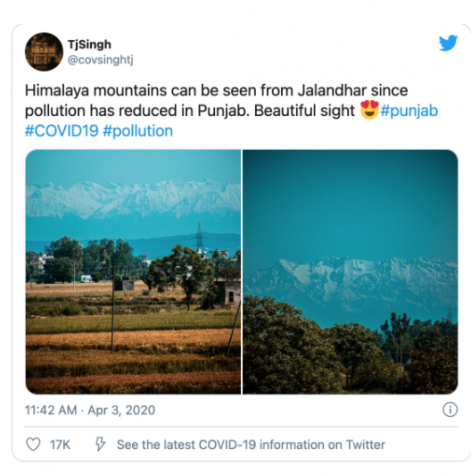Click the TjSingh display name
471x475 pixels.
click(89, 44)
